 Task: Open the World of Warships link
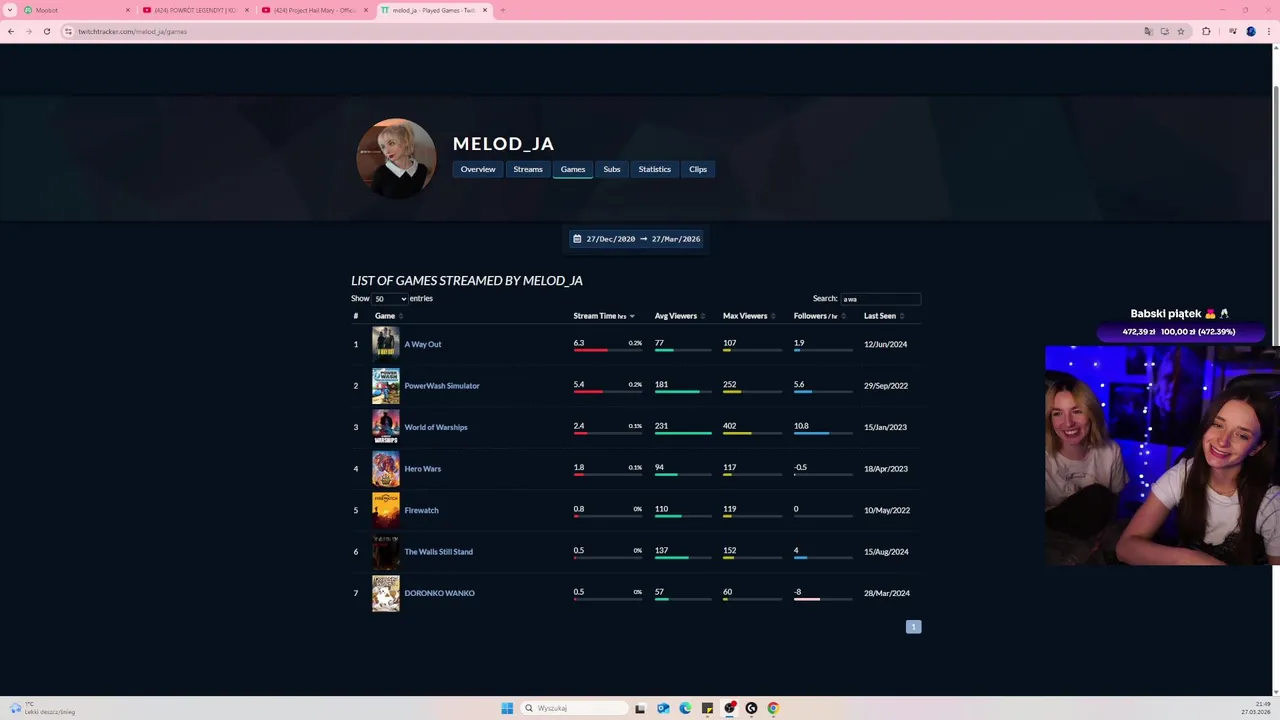click(436, 427)
